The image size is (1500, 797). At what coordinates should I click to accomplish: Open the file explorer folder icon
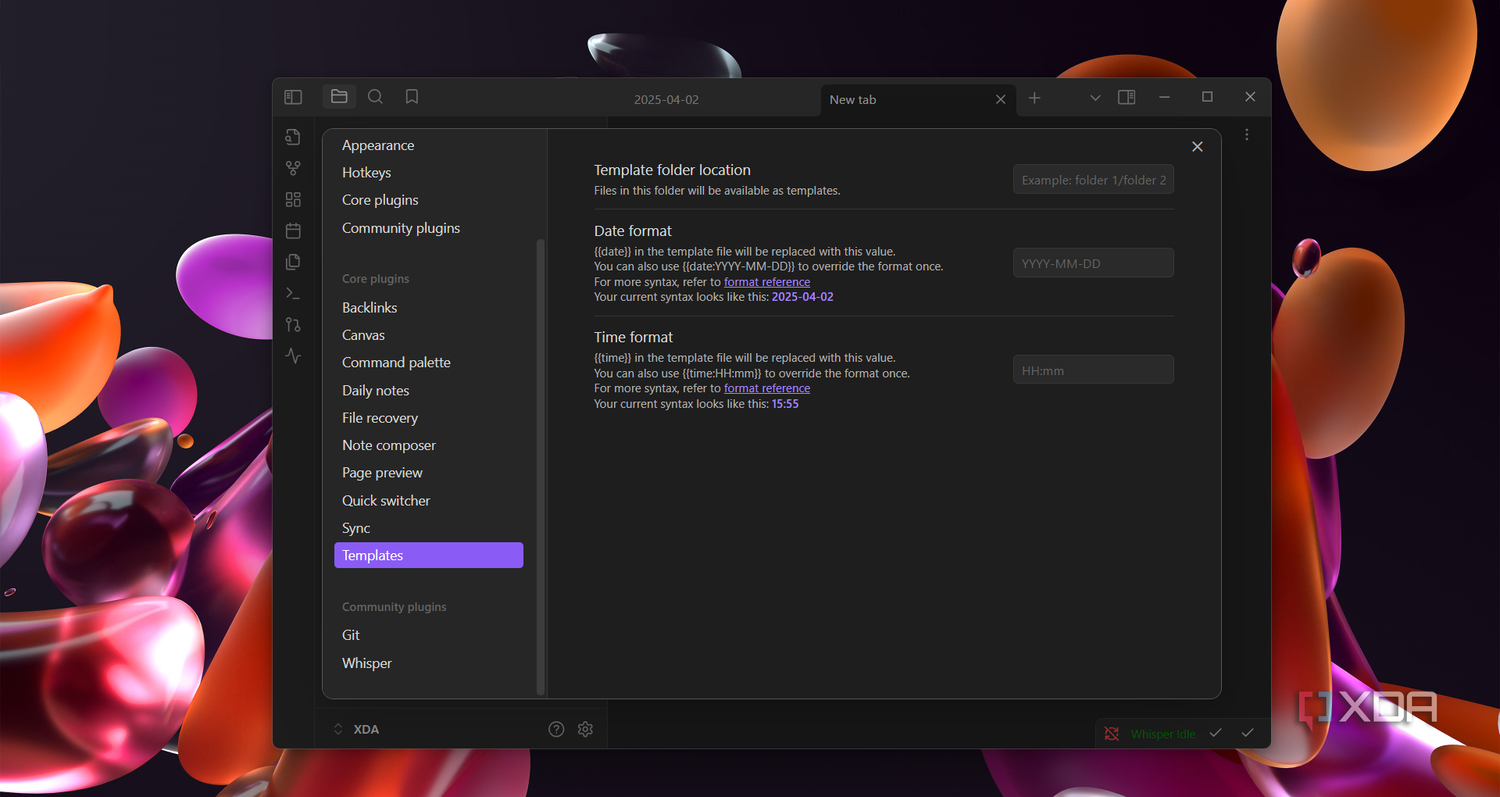(339, 97)
